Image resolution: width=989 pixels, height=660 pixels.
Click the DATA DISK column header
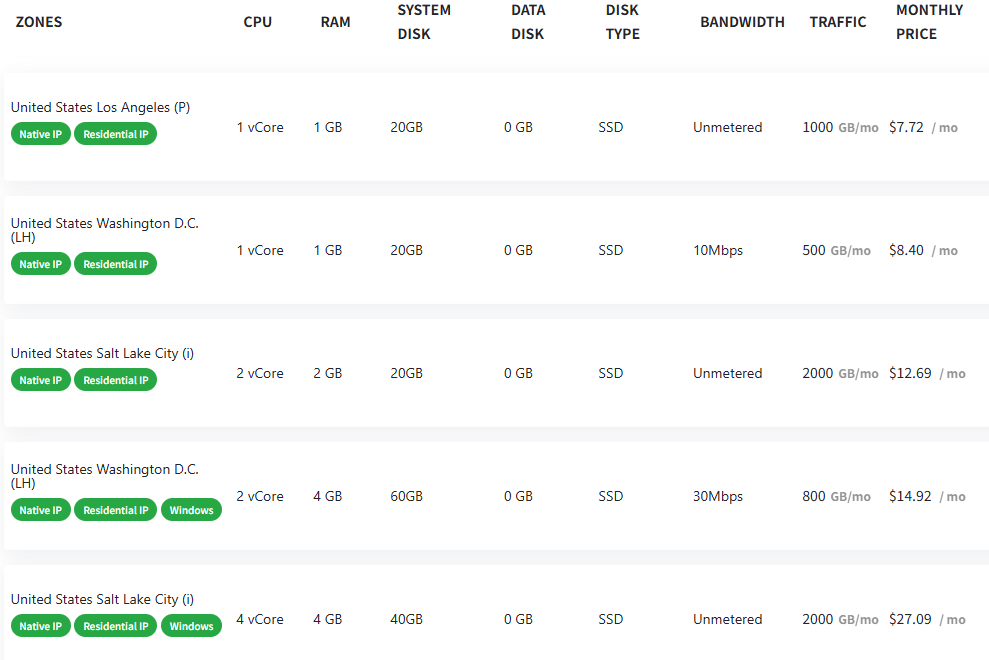pyautogui.click(x=528, y=22)
